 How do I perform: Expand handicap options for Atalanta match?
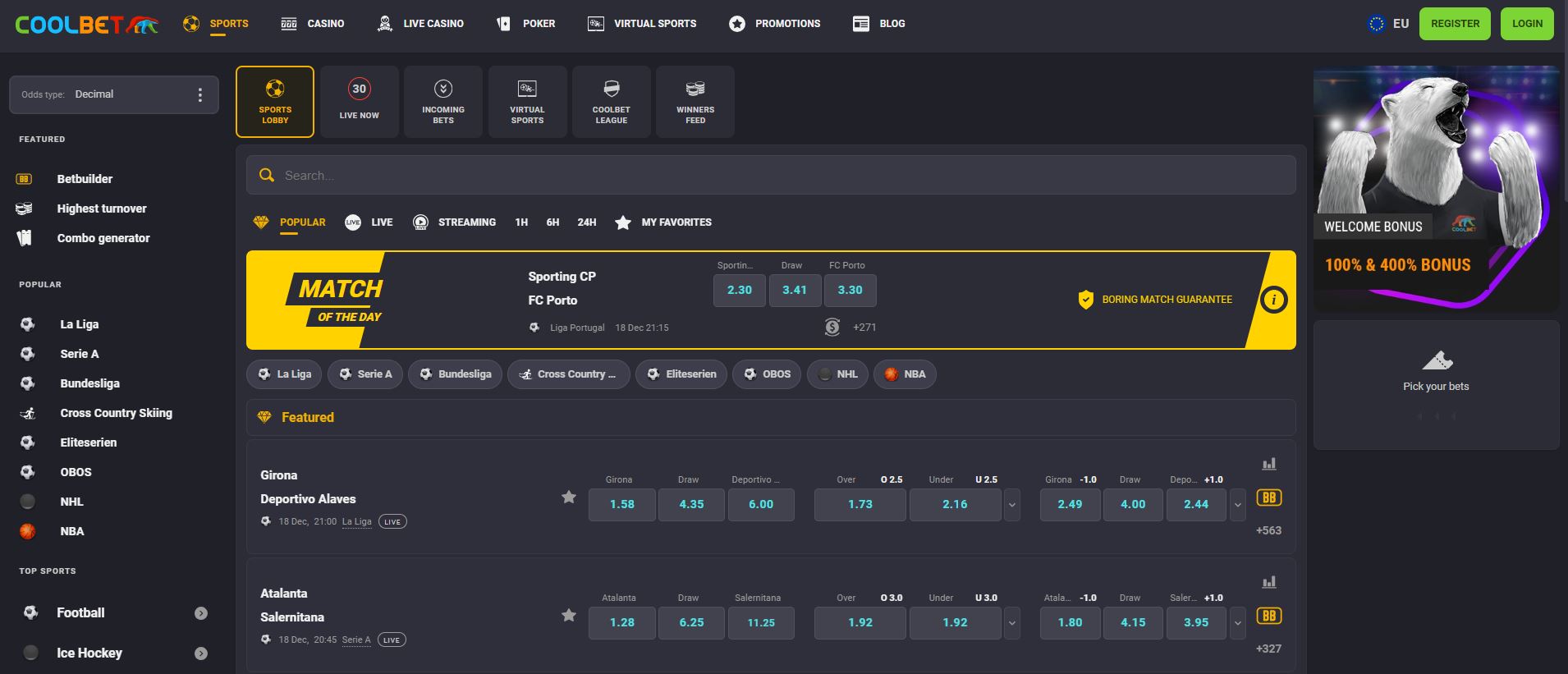1237,623
